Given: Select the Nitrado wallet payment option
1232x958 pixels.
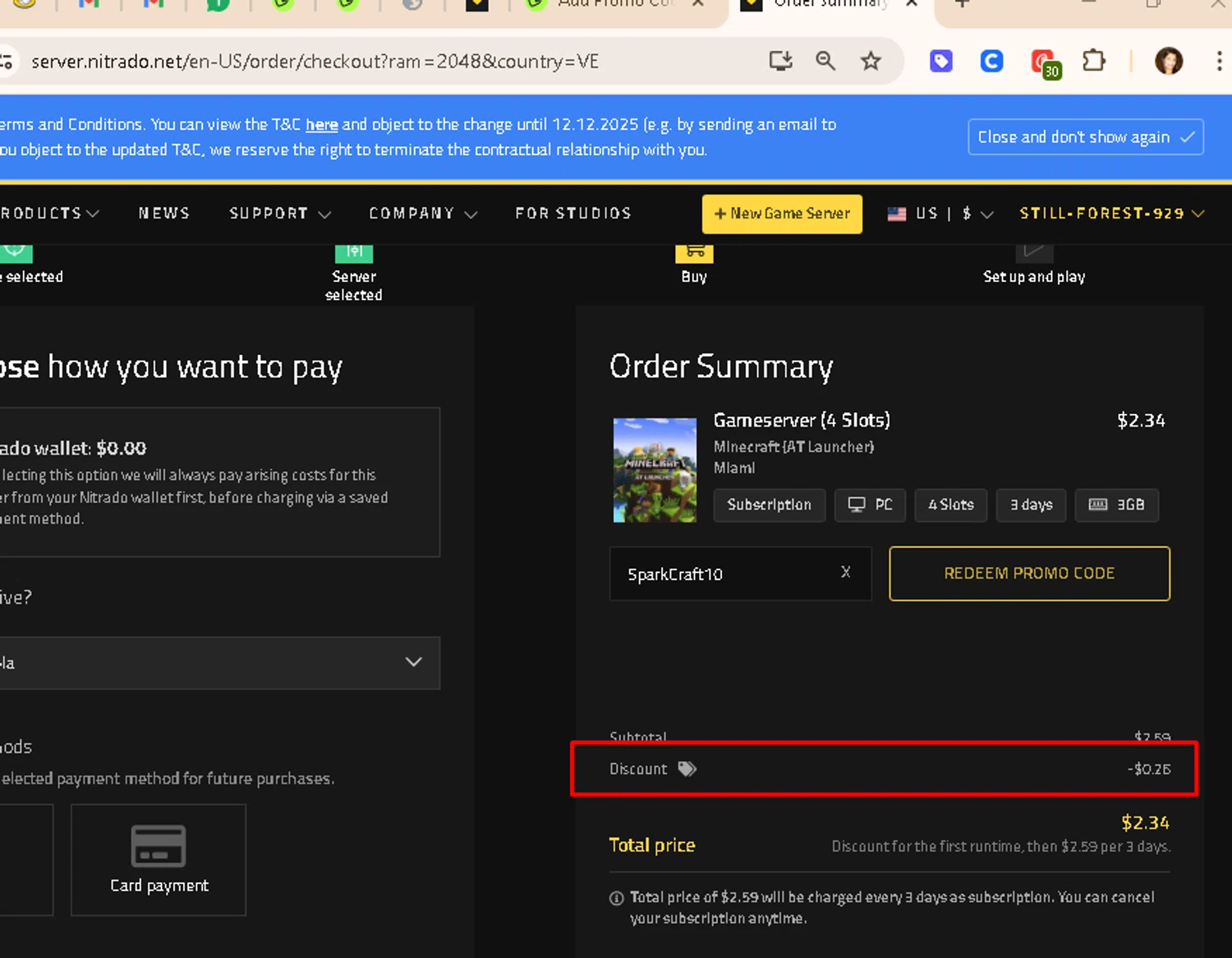Looking at the screenshot, I should 219,482.
